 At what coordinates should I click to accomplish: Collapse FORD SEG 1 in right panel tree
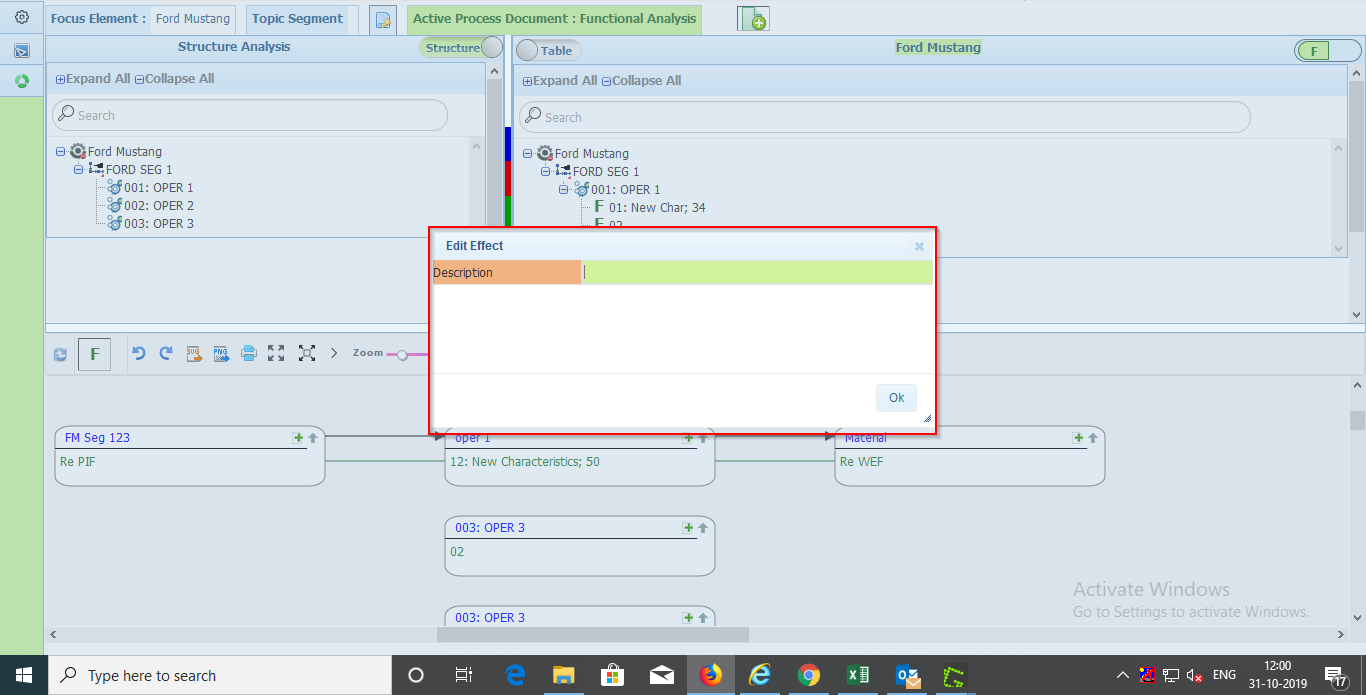pyautogui.click(x=546, y=172)
